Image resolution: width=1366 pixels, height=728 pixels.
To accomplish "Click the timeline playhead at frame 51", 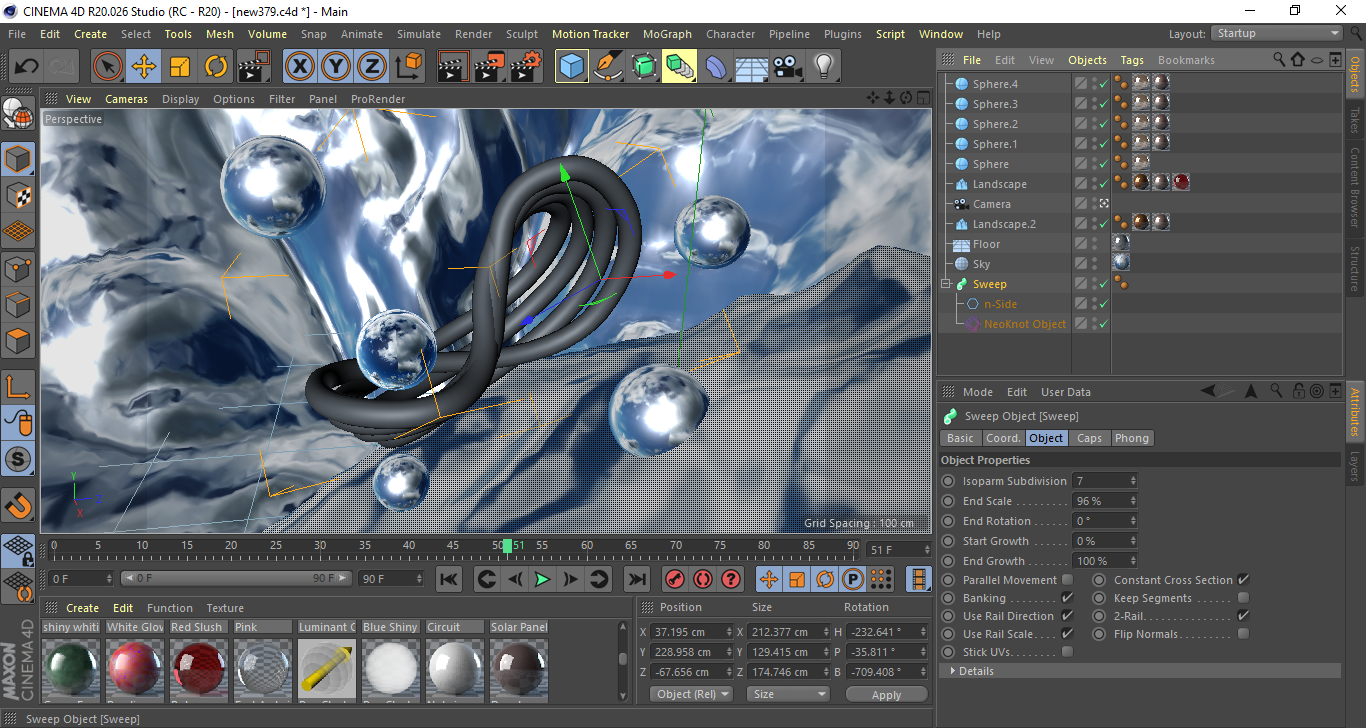I will point(508,545).
